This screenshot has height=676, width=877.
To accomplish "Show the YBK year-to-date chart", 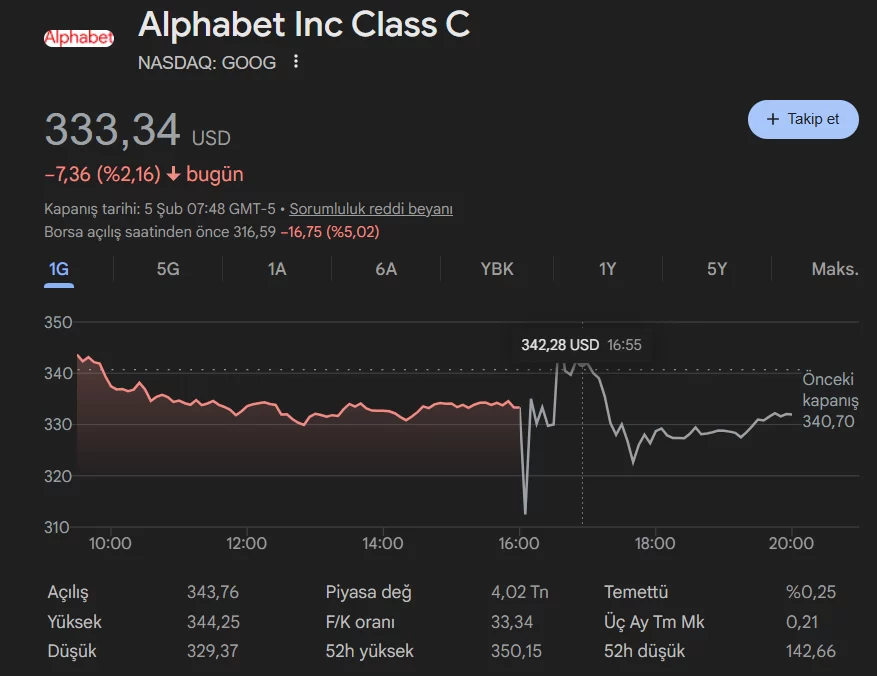I will click(497, 269).
